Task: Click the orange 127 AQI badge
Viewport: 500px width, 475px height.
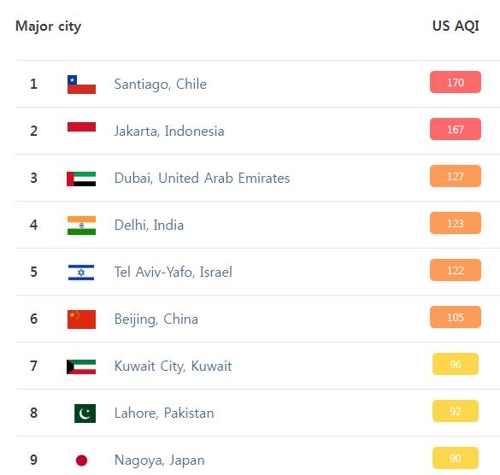Action: tap(455, 176)
